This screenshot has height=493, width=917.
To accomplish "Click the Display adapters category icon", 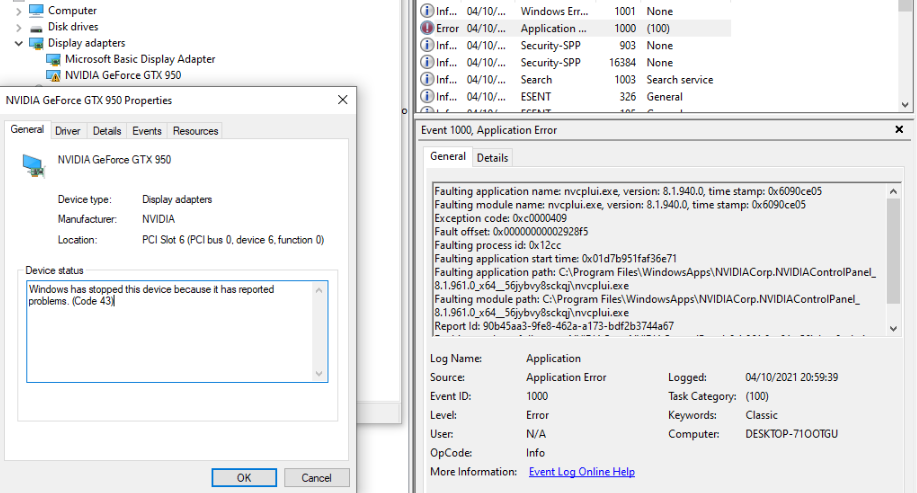I will [36, 43].
